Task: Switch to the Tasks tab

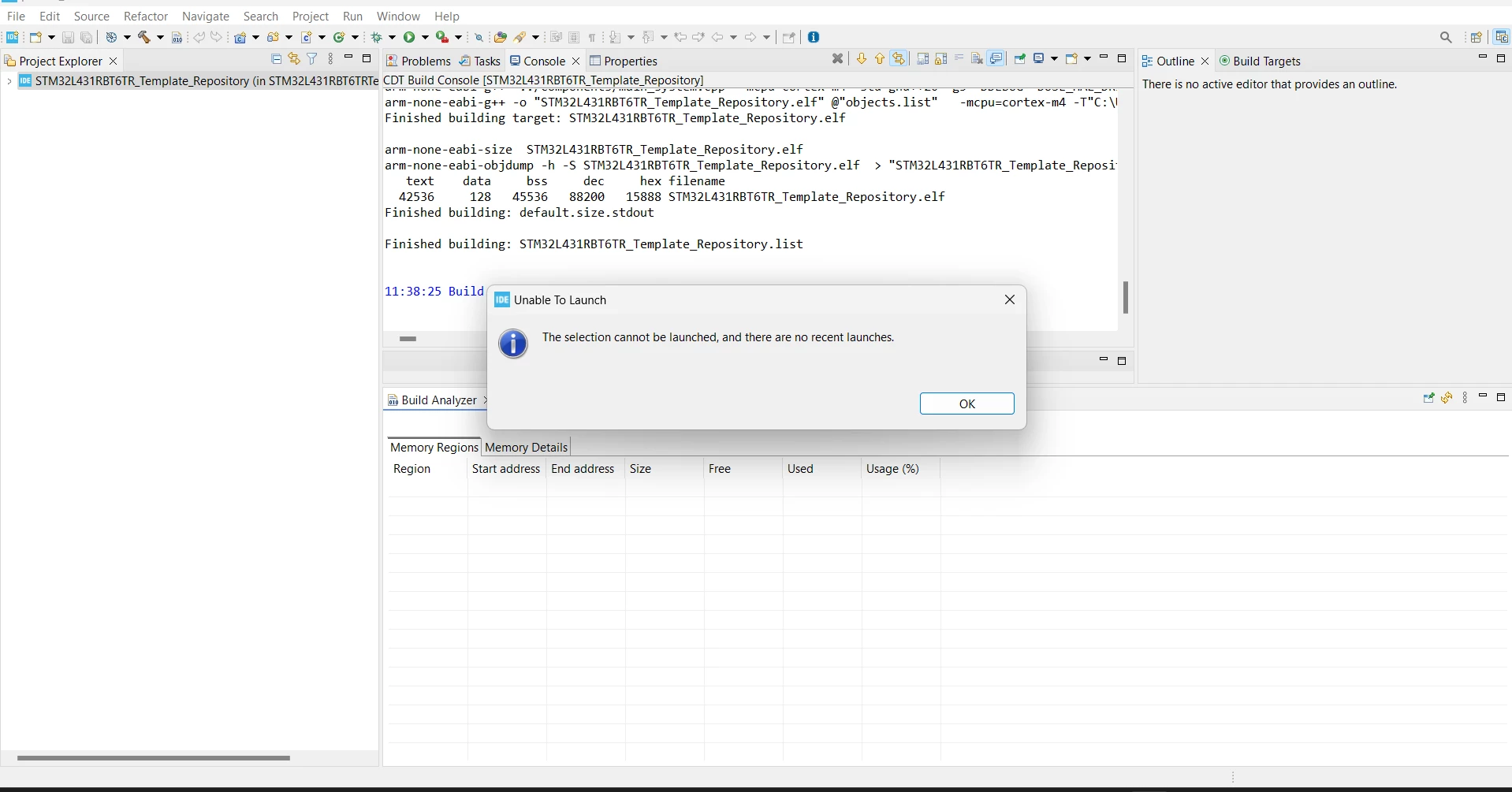Action: (x=479, y=61)
